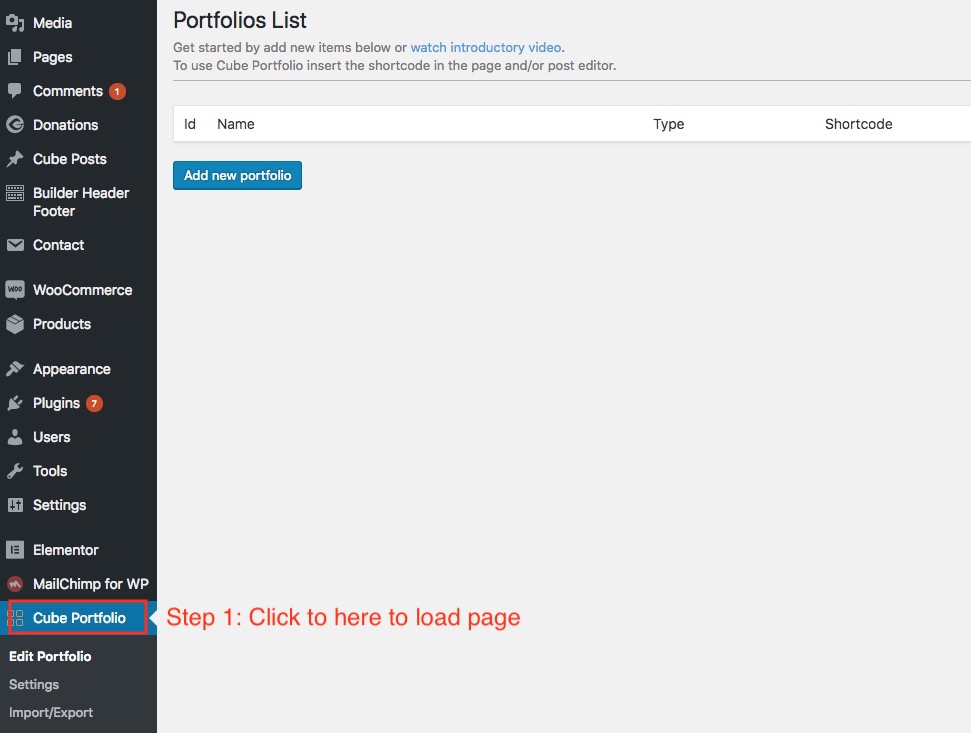Select the Cube Portfolio menu item

pos(78,618)
